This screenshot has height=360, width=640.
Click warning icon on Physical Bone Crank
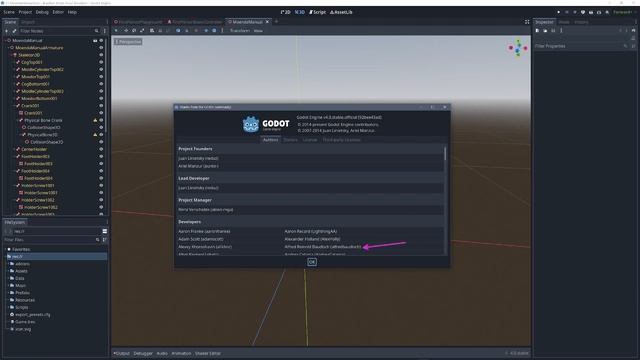click(95, 120)
